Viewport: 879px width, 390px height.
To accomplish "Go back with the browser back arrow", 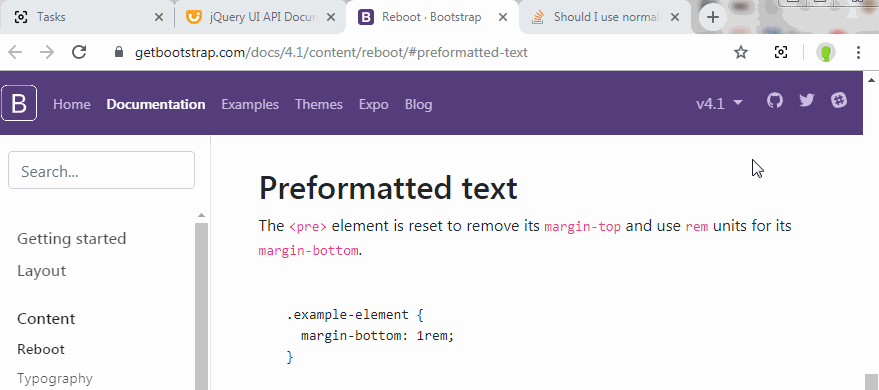I will pyautogui.click(x=15, y=53).
